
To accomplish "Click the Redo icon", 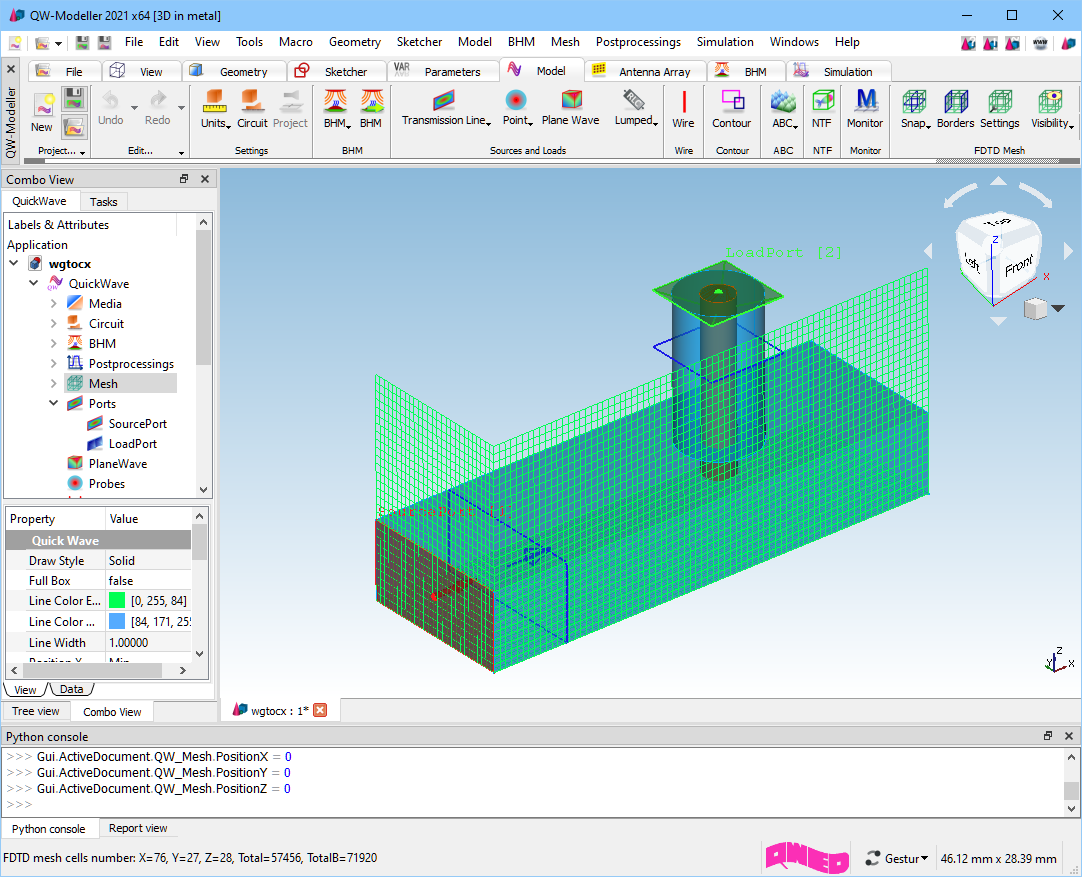I will [x=158, y=101].
